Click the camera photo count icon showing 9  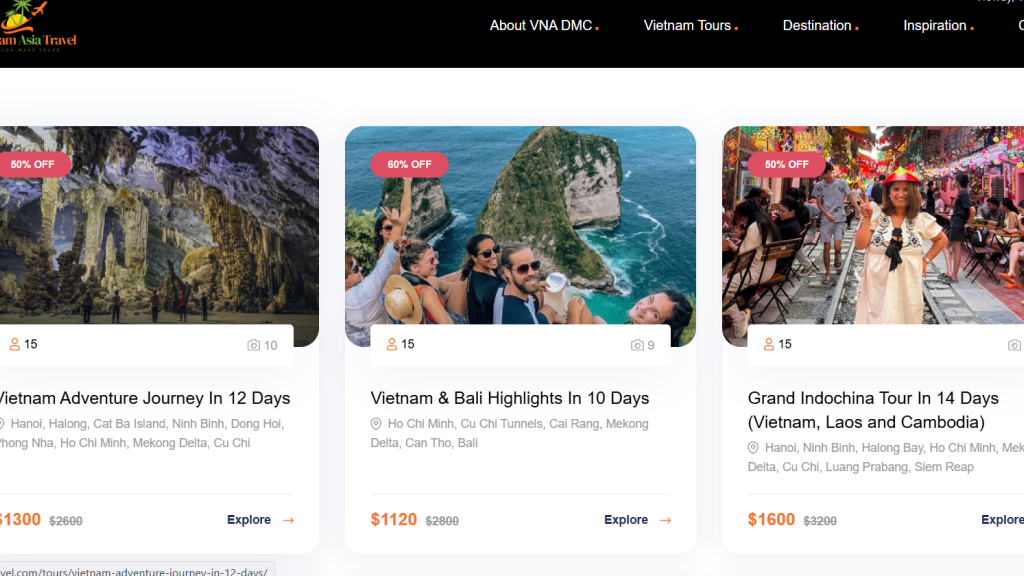(x=637, y=345)
